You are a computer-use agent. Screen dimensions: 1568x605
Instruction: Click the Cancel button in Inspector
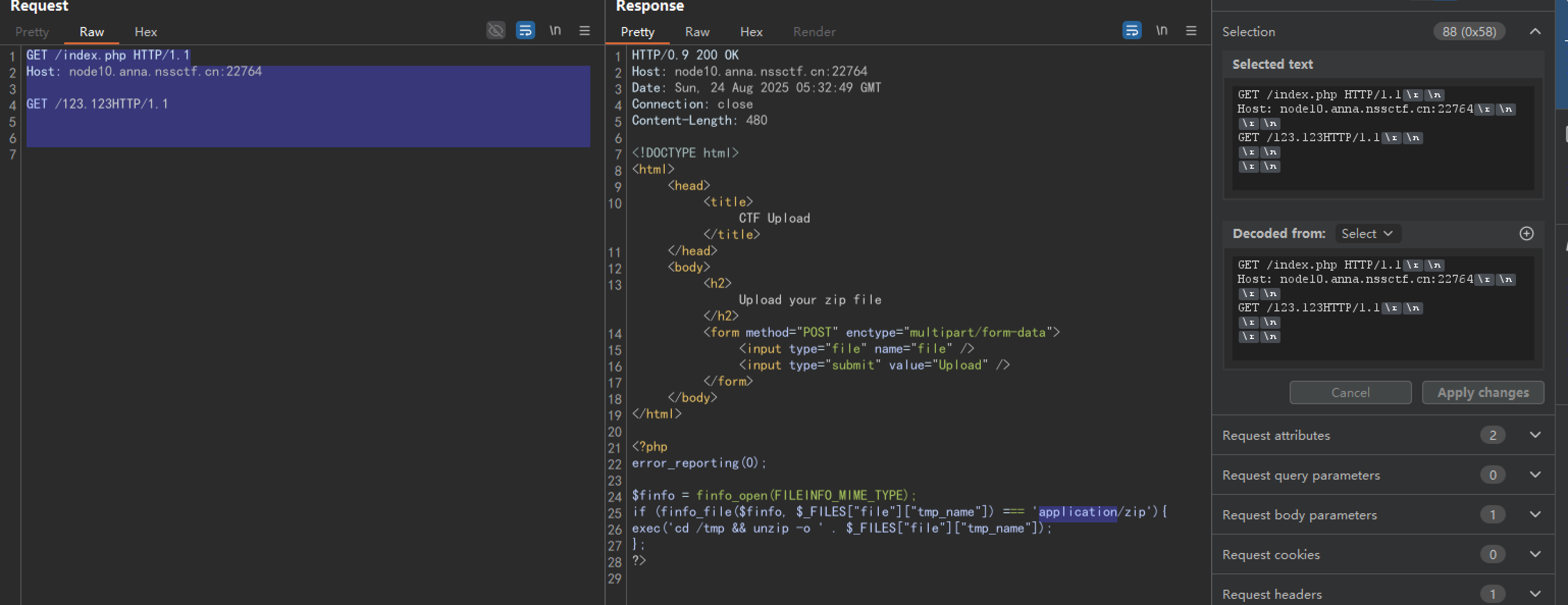point(1350,392)
